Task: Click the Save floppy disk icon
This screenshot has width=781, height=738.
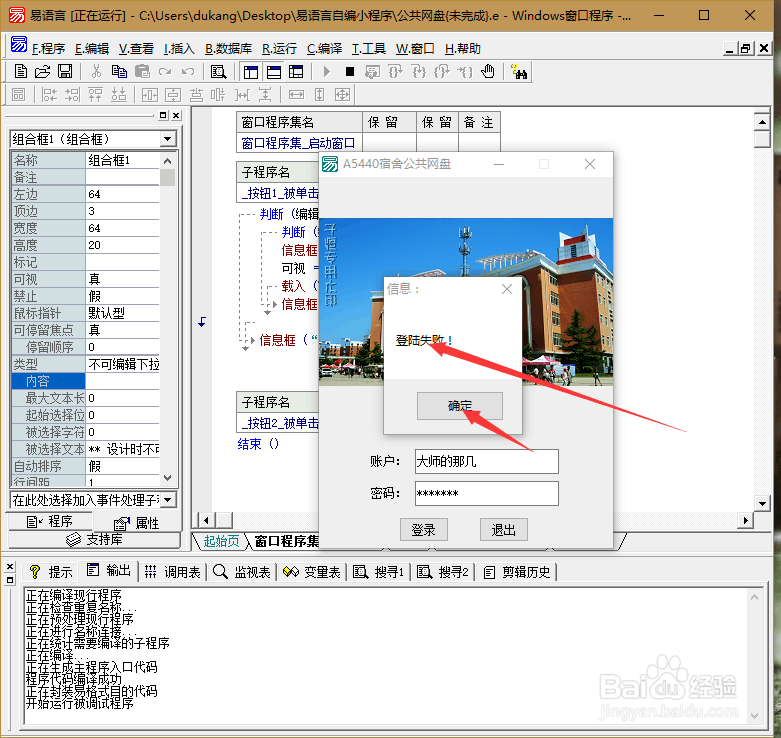Action: coord(65,72)
